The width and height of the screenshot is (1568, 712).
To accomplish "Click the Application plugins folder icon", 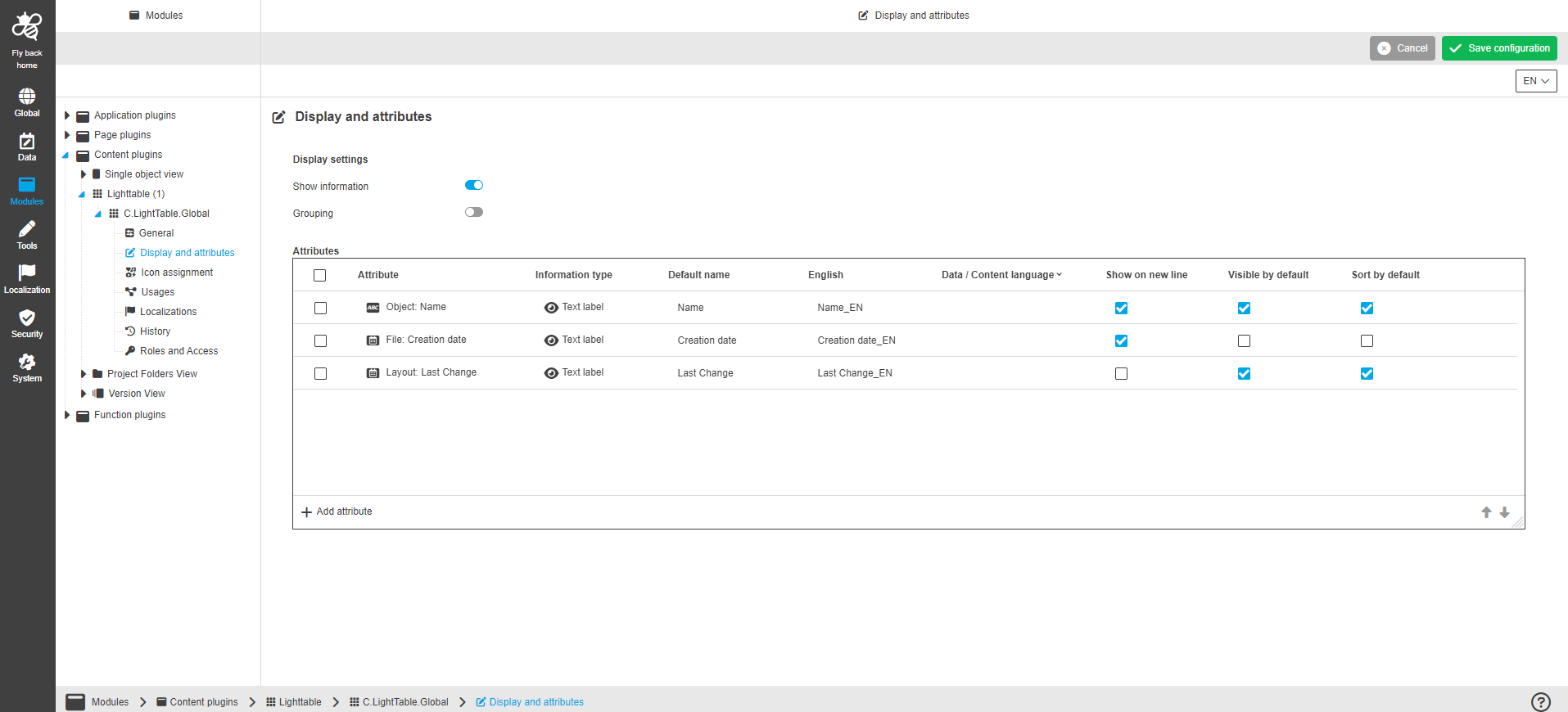I will [x=83, y=116].
